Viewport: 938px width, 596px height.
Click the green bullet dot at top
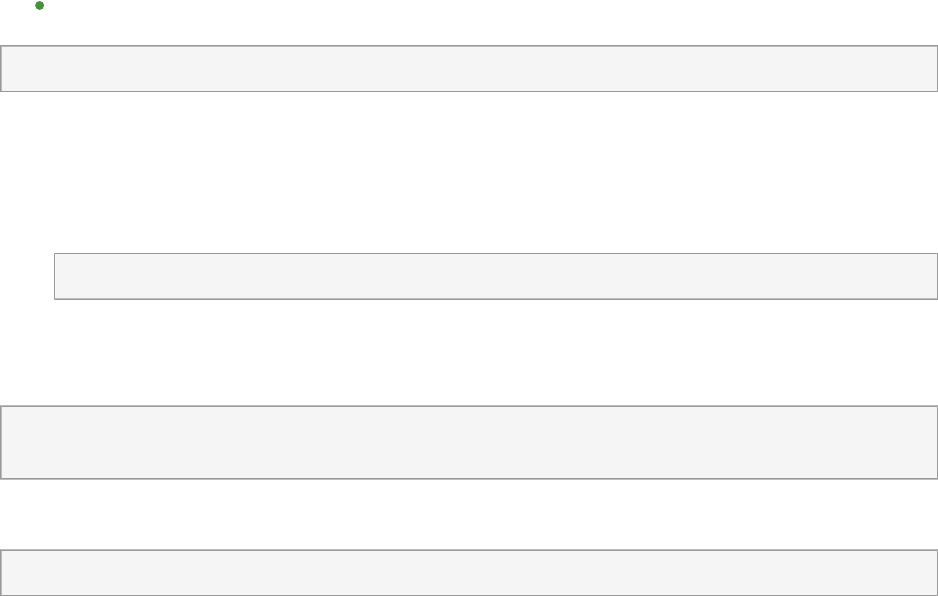(39, 6)
